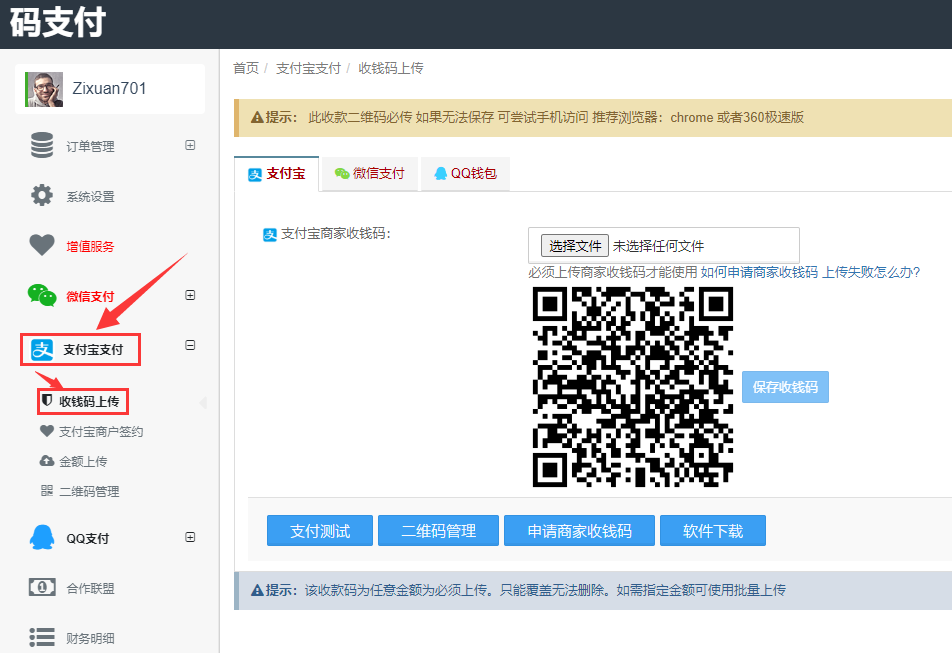The height and width of the screenshot is (653, 952).
Task: Click the 支付测试 button
Action: tap(320, 531)
